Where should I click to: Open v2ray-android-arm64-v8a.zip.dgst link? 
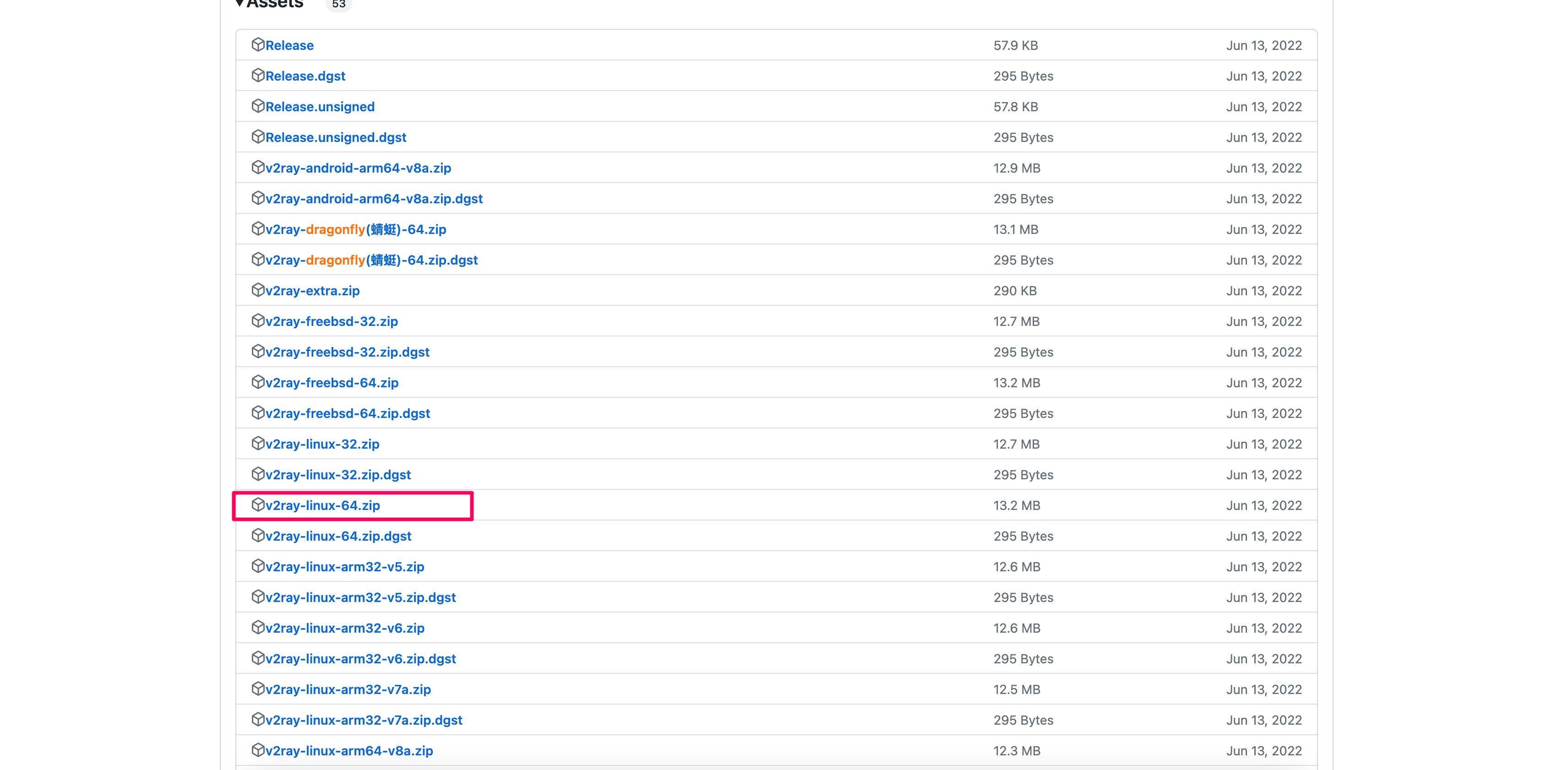[x=374, y=199]
